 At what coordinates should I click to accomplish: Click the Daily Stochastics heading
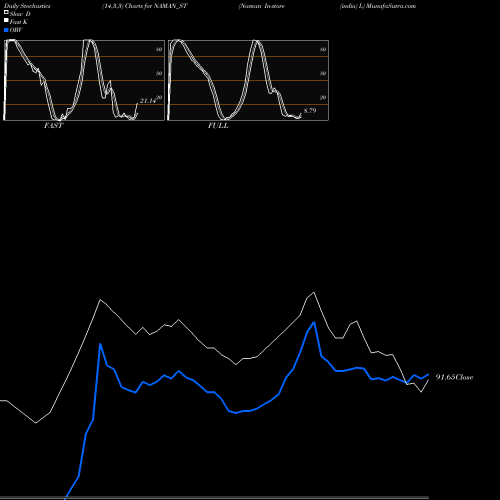click(27, 6)
